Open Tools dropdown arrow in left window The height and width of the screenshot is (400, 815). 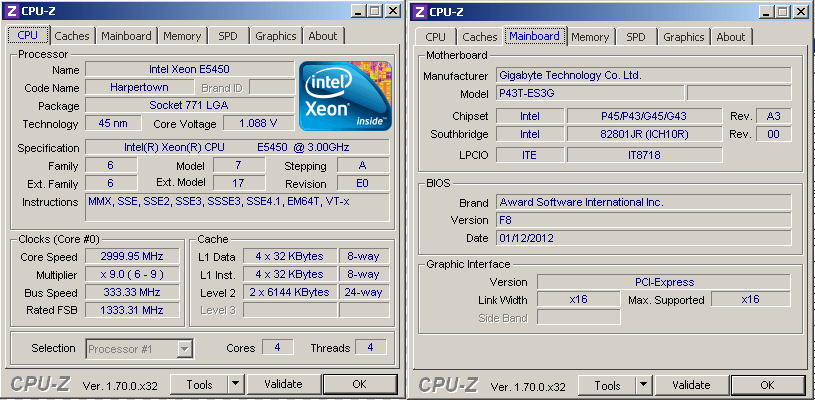236,384
